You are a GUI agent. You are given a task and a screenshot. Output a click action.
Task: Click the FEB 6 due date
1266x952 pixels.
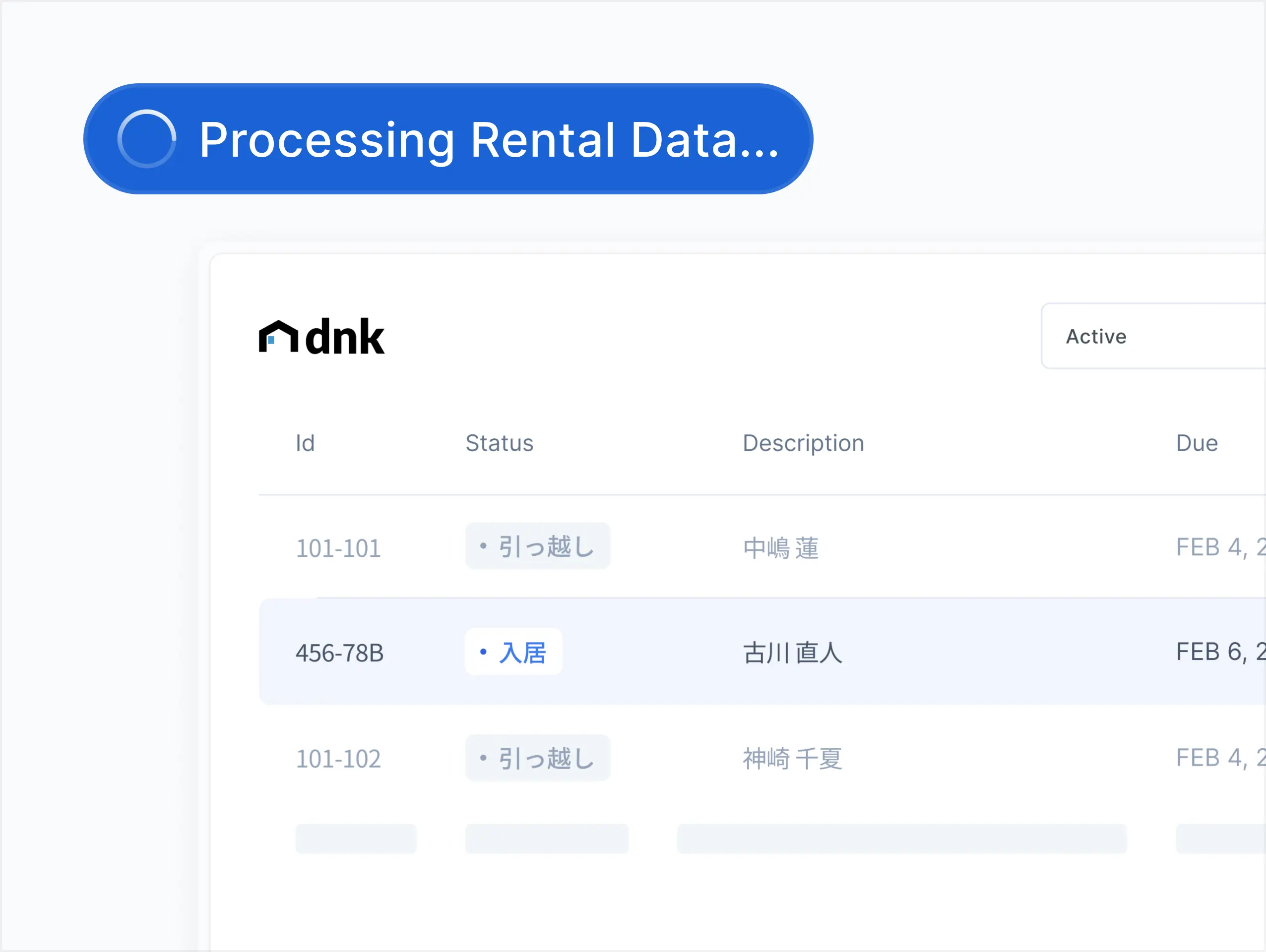(x=1218, y=652)
